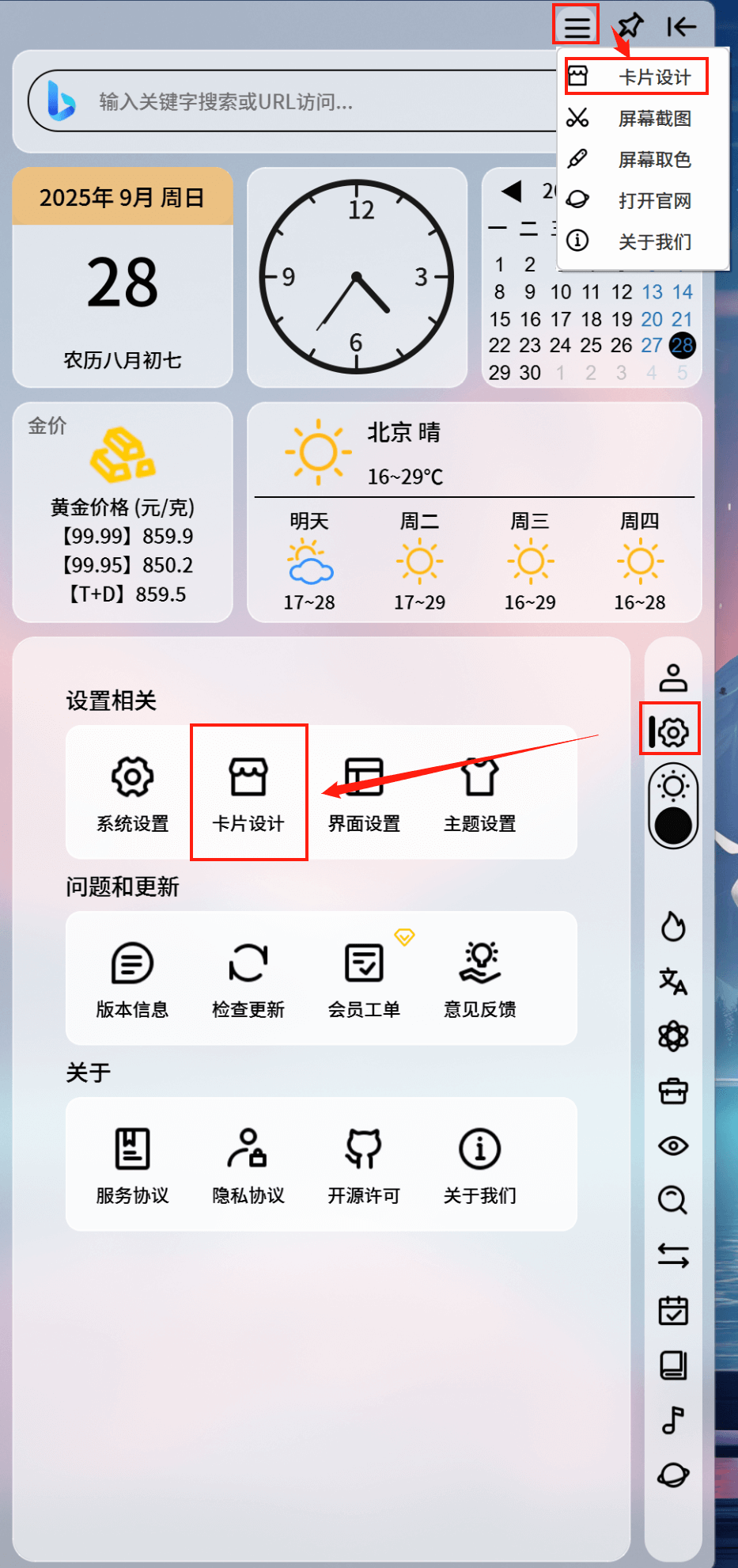The height and width of the screenshot is (1568, 738).
Task: Click the translate icon in sidebar
Action: tap(673, 981)
